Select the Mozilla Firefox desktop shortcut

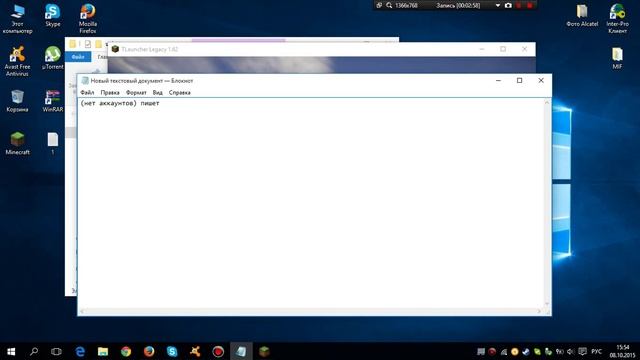point(88,19)
